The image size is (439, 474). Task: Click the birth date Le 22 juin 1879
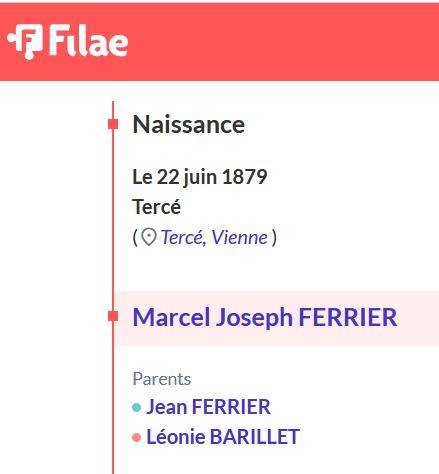pos(200,177)
